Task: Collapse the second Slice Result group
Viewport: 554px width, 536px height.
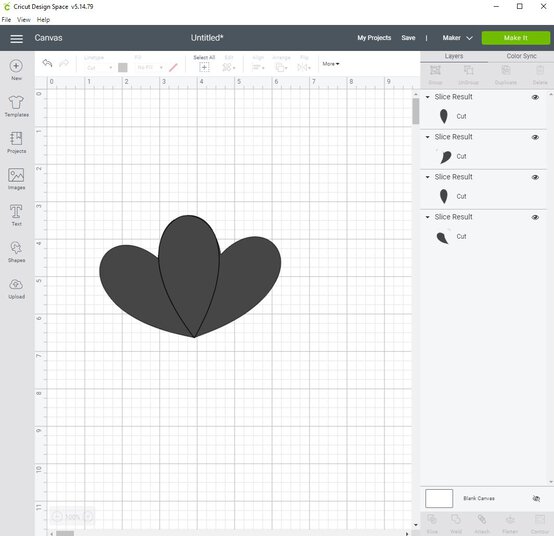Action: pos(428,137)
